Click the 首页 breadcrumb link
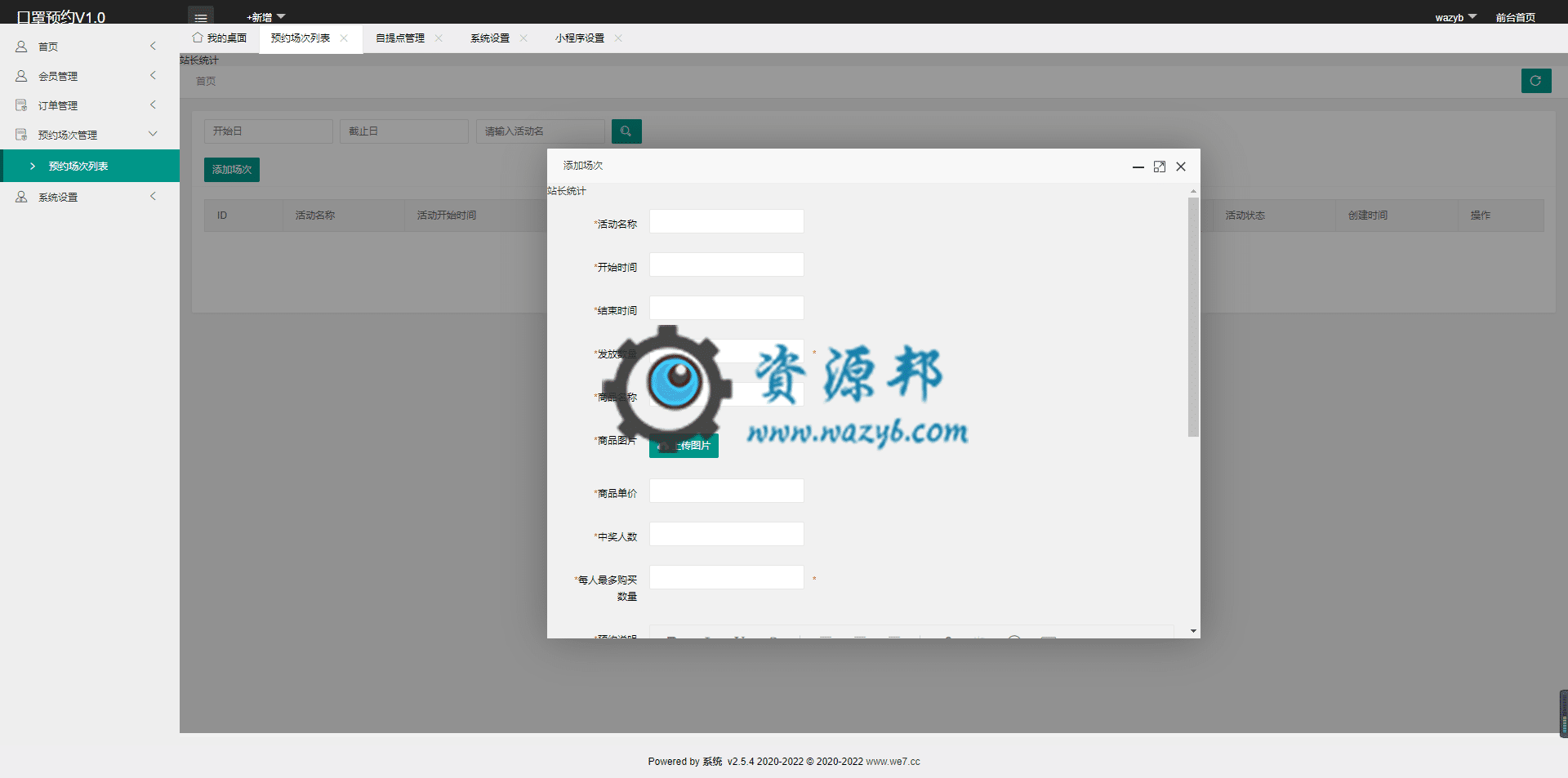 click(x=206, y=81)
